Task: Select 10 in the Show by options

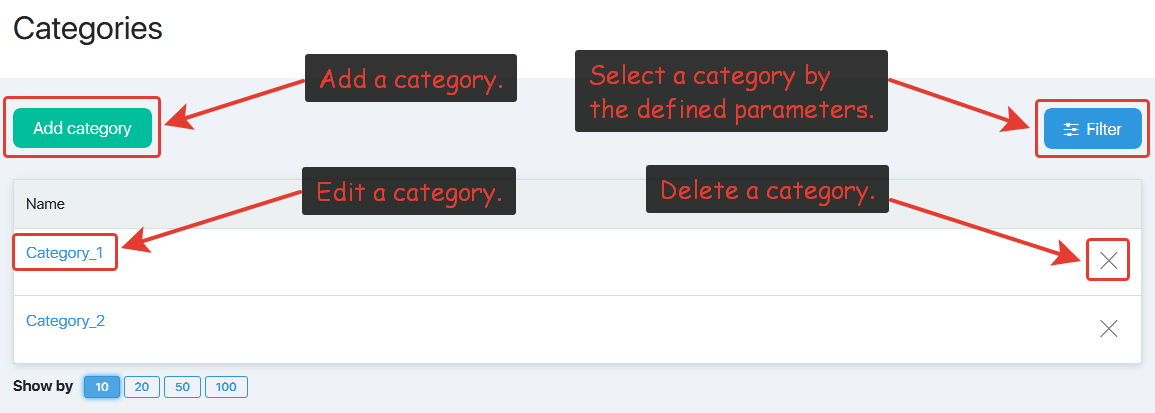Action: click(x=102, y=387)
